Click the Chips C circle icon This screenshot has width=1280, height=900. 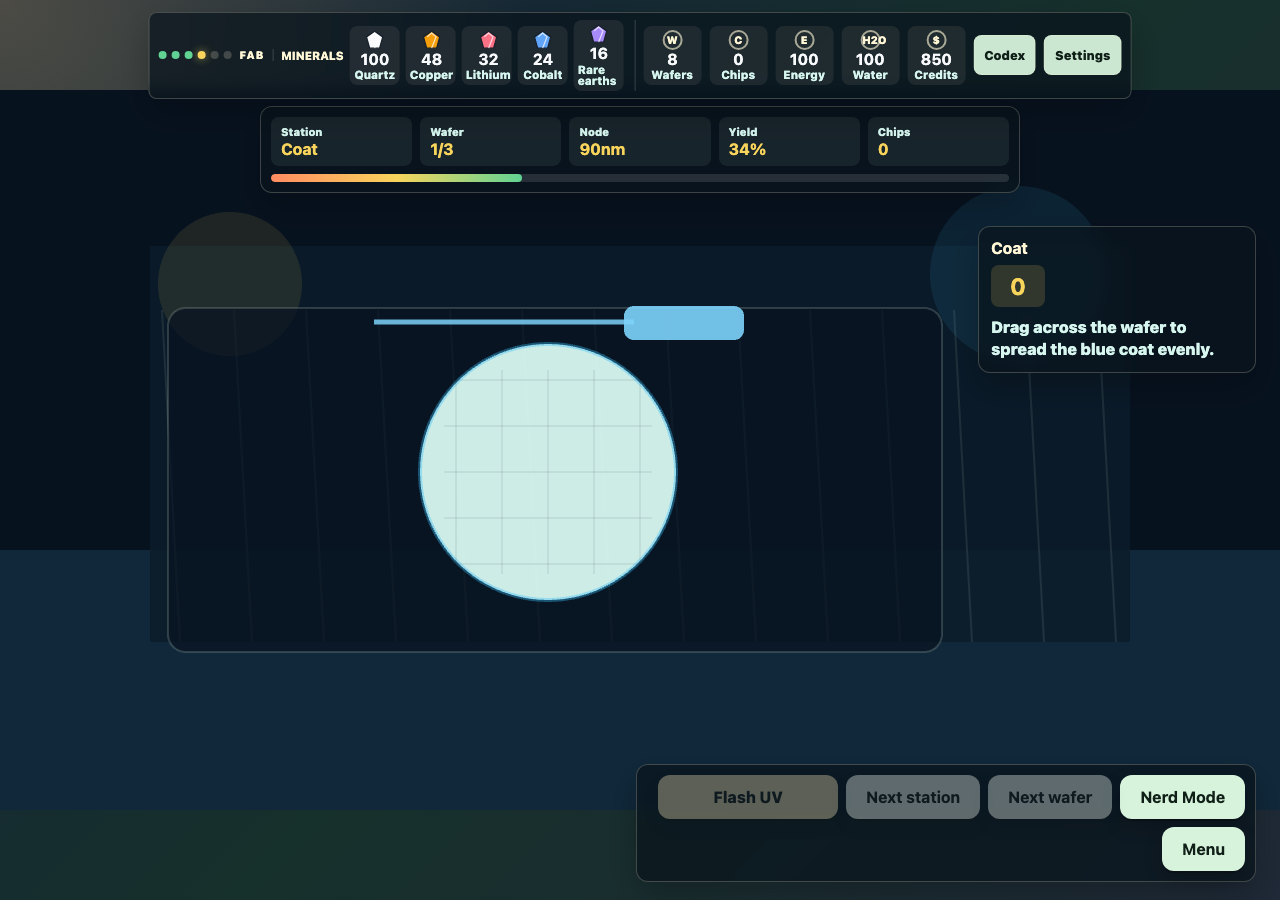[738, 40]
